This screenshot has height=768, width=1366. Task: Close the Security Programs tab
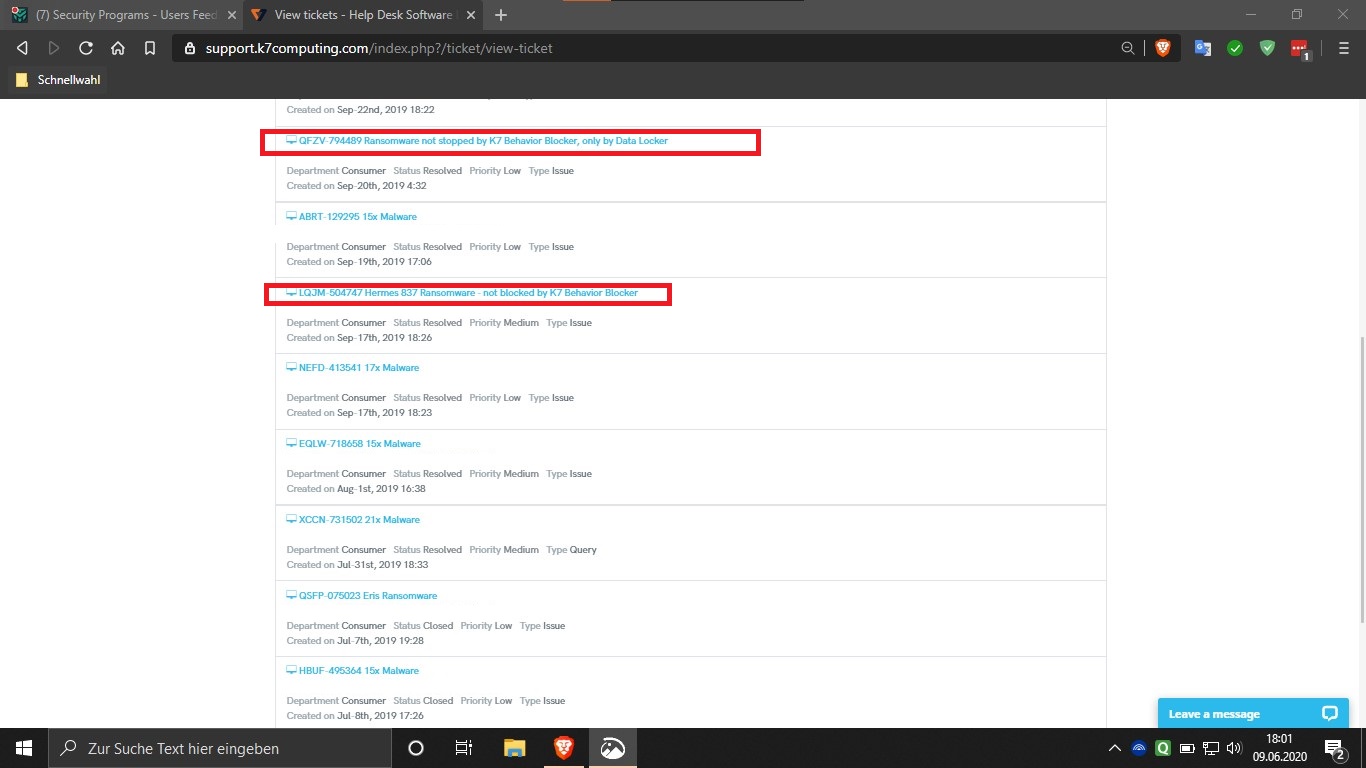pos(231,15)
